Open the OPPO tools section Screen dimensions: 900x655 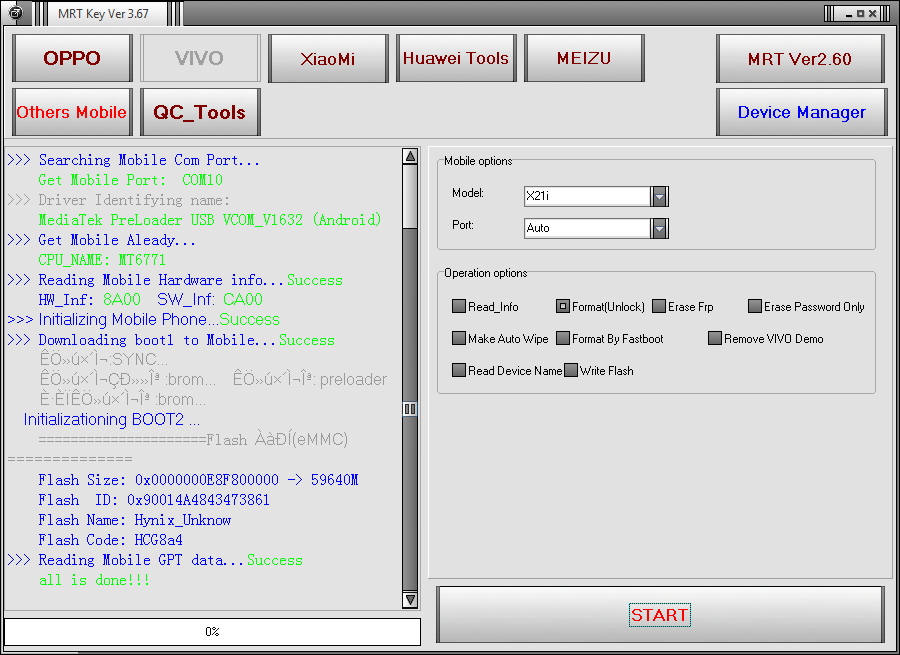72,58
